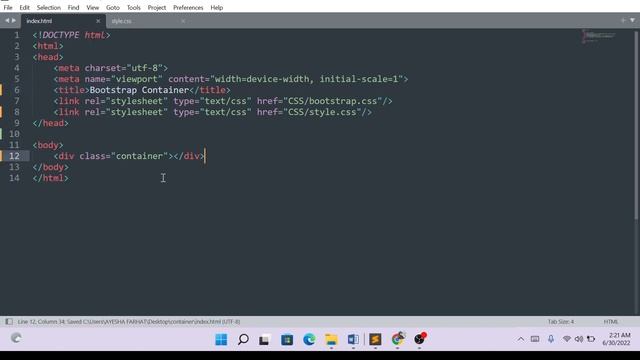Close the style.css tab
The image size is (640, 360).
[x=183, y=21]
